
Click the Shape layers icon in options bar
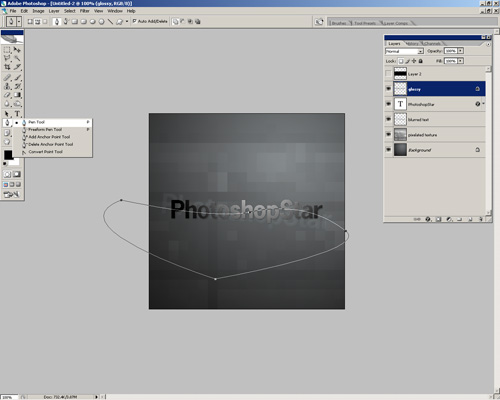(x=30, y=22)
